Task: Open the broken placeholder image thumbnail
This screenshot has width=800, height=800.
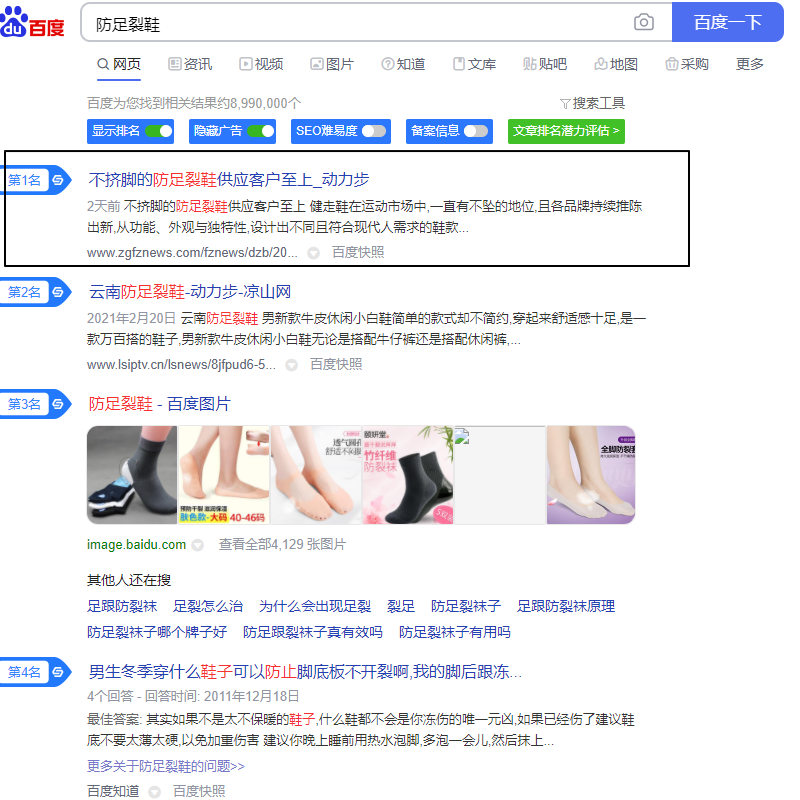Action: [x=500, y=475]
